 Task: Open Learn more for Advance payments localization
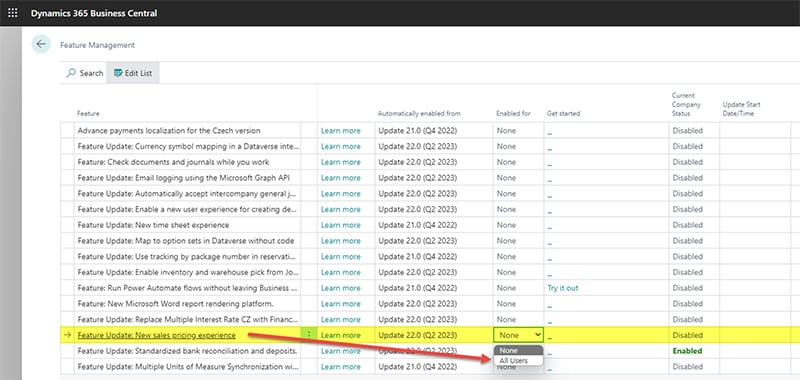click(x=341, y=131)
